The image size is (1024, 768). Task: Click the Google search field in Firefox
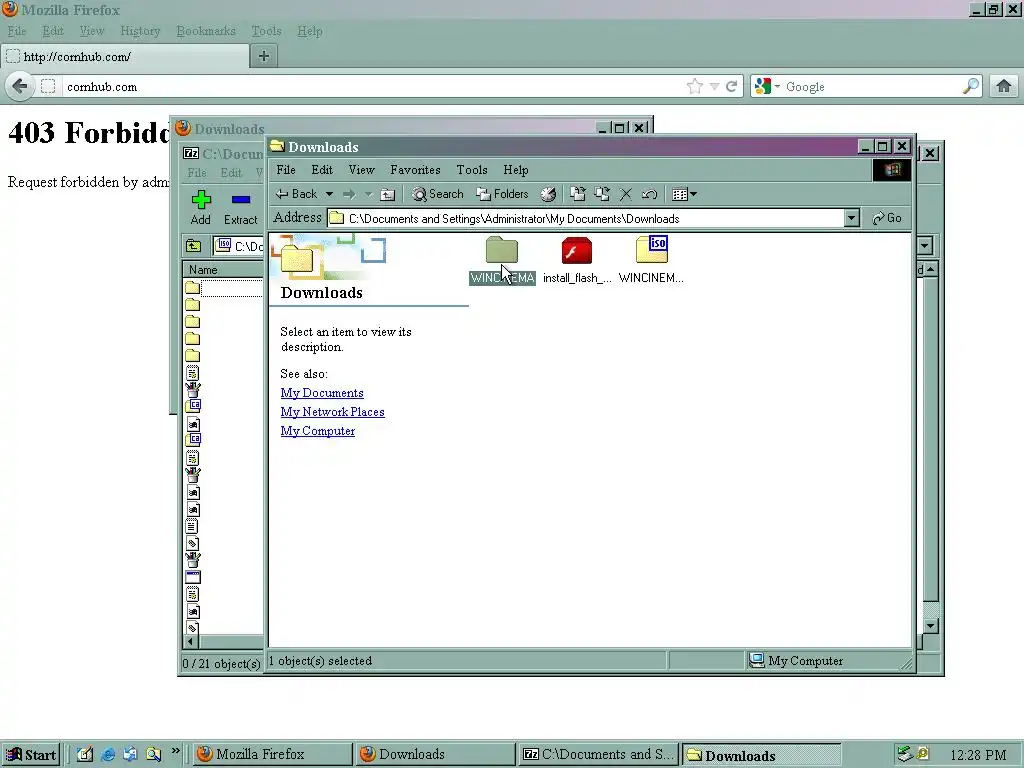tap(872, 87)
